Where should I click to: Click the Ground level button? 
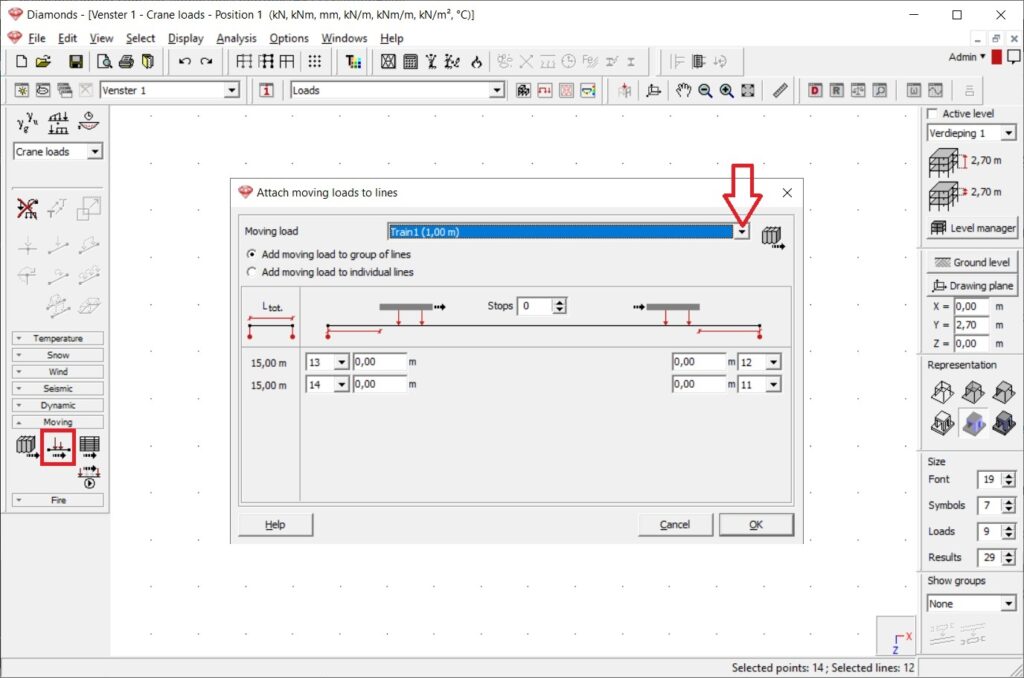[972, 262]
